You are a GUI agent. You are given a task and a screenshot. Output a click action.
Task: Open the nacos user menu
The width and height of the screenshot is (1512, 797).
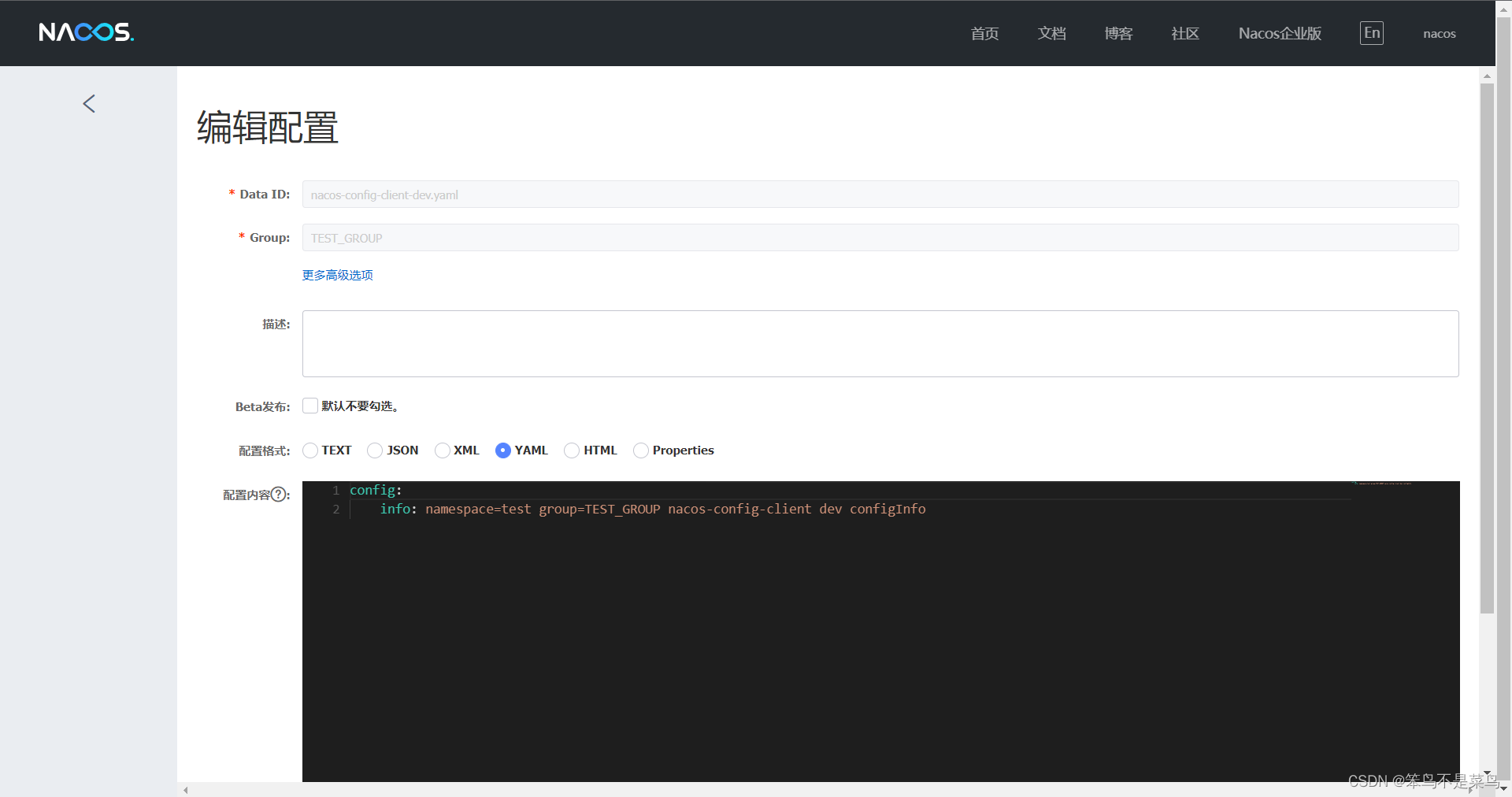(x=1439, y=34)
